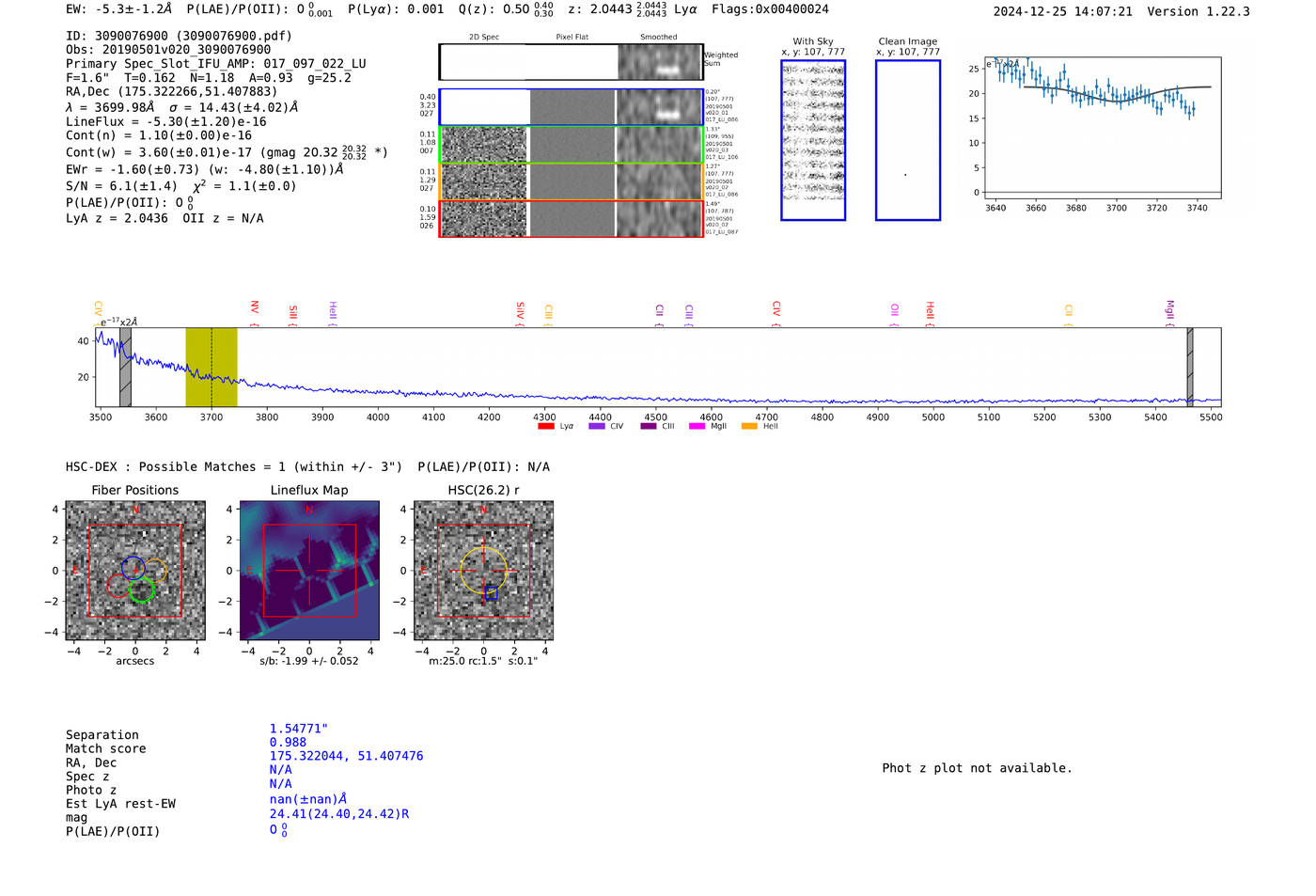Click the magenta MgII legend swatch
The image size is (1316, 896).
tap(697, 426)
